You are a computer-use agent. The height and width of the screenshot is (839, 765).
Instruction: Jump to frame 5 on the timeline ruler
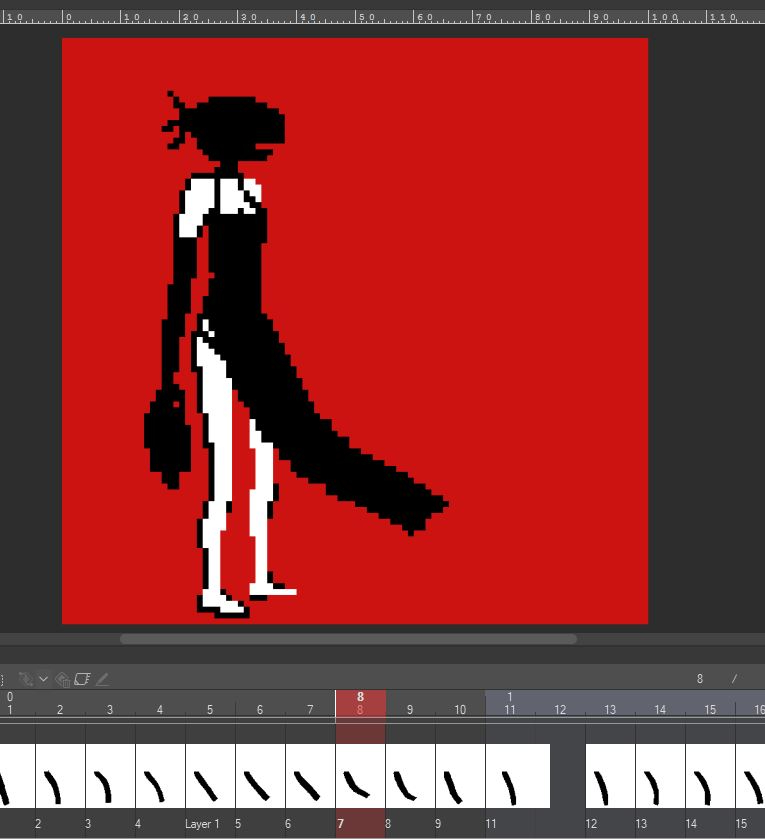pyautogui.click(x=210, y=710)
